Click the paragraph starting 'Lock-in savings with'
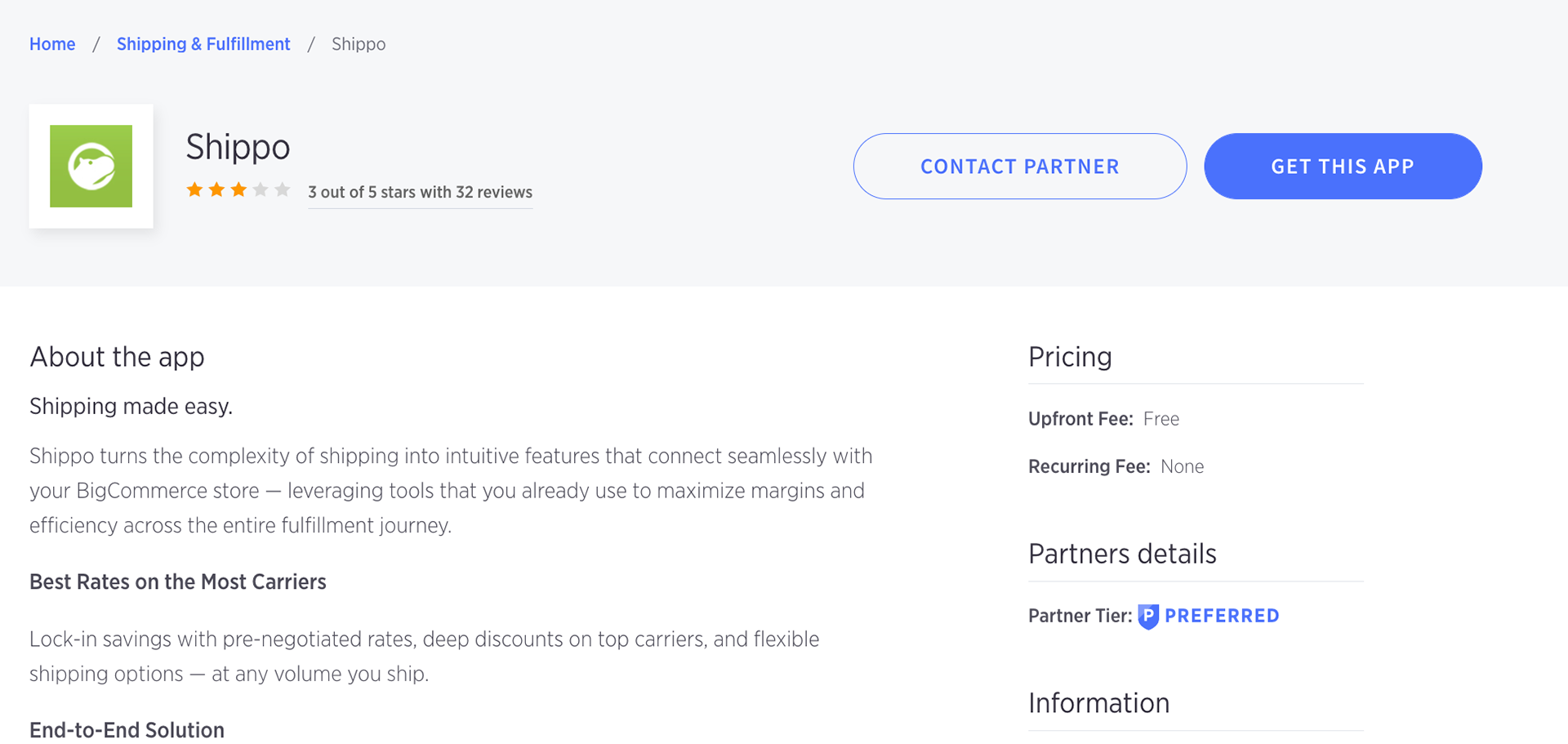This screenshot has width=1568, height=744. [425, 656]
